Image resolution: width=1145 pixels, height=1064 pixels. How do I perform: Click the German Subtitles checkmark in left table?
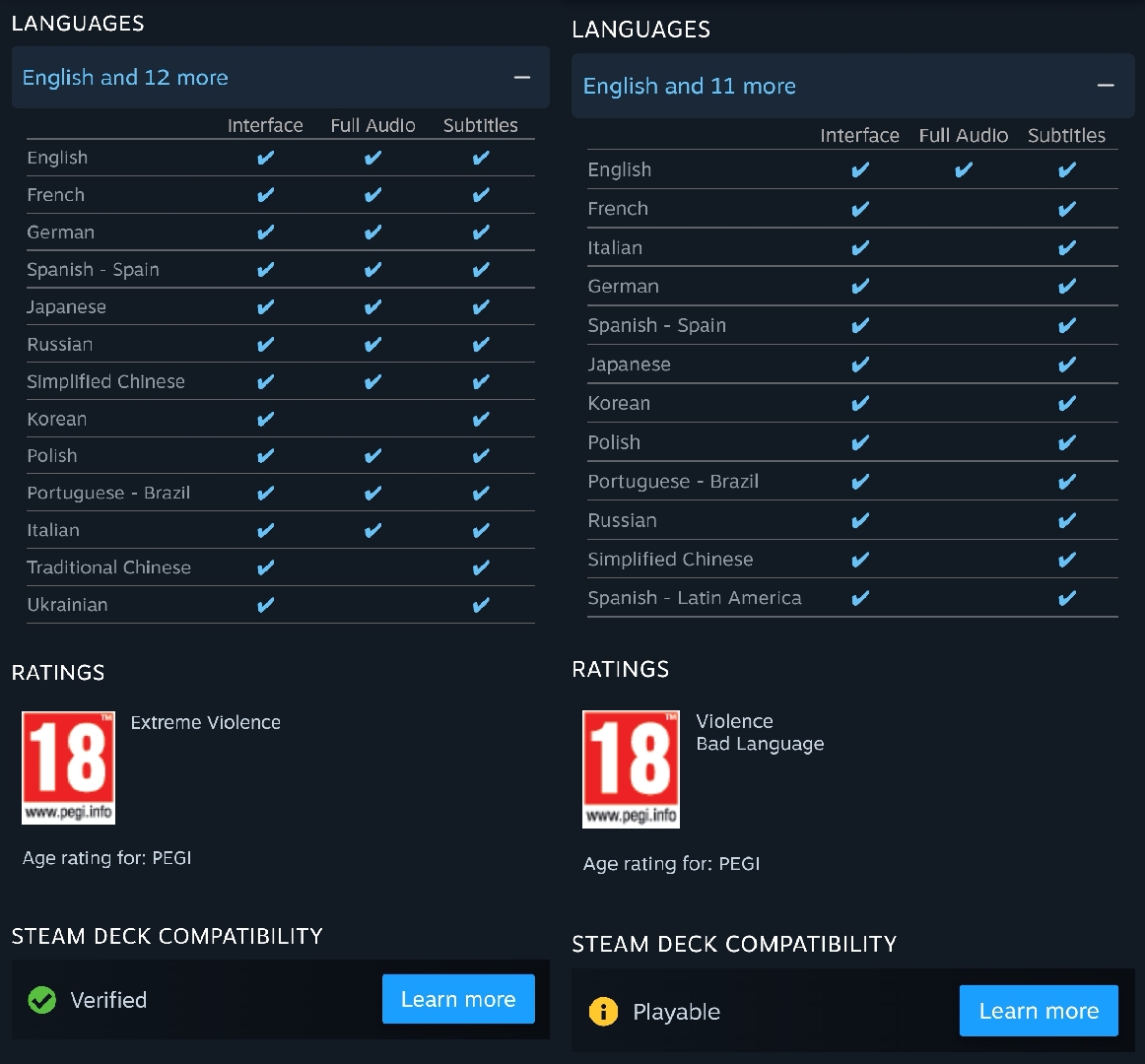(481, 233)
